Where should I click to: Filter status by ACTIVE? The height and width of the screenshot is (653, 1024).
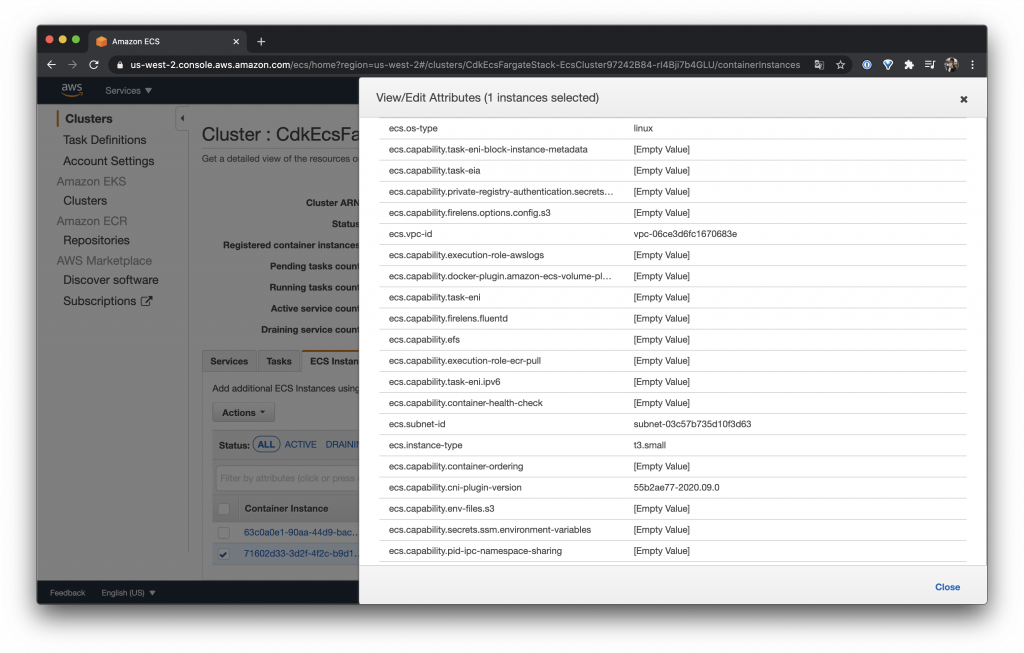[300, 445]
